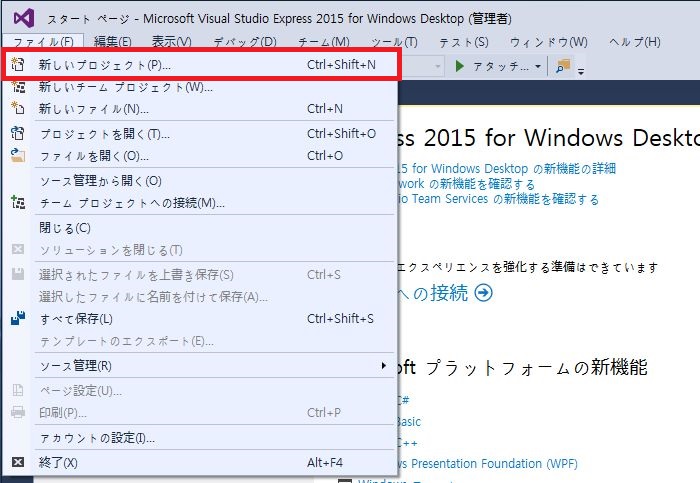Open the ヘルプ(H) menu
700x483 pixels.
click(x=635, y=42)
